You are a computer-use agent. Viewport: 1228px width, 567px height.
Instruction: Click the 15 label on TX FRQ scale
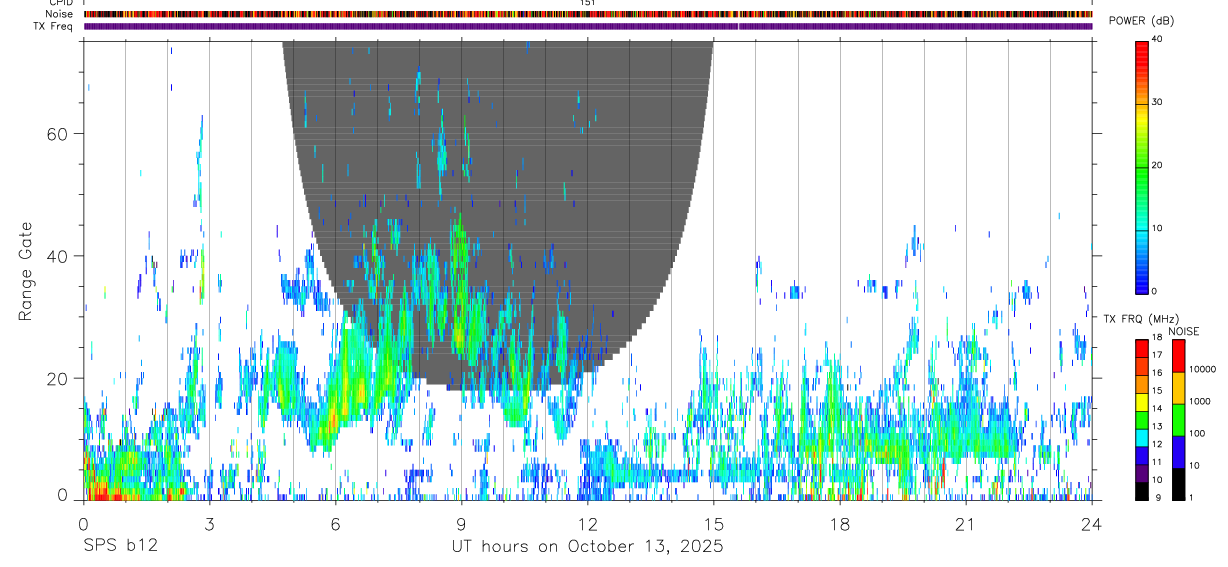point(1155,392)
